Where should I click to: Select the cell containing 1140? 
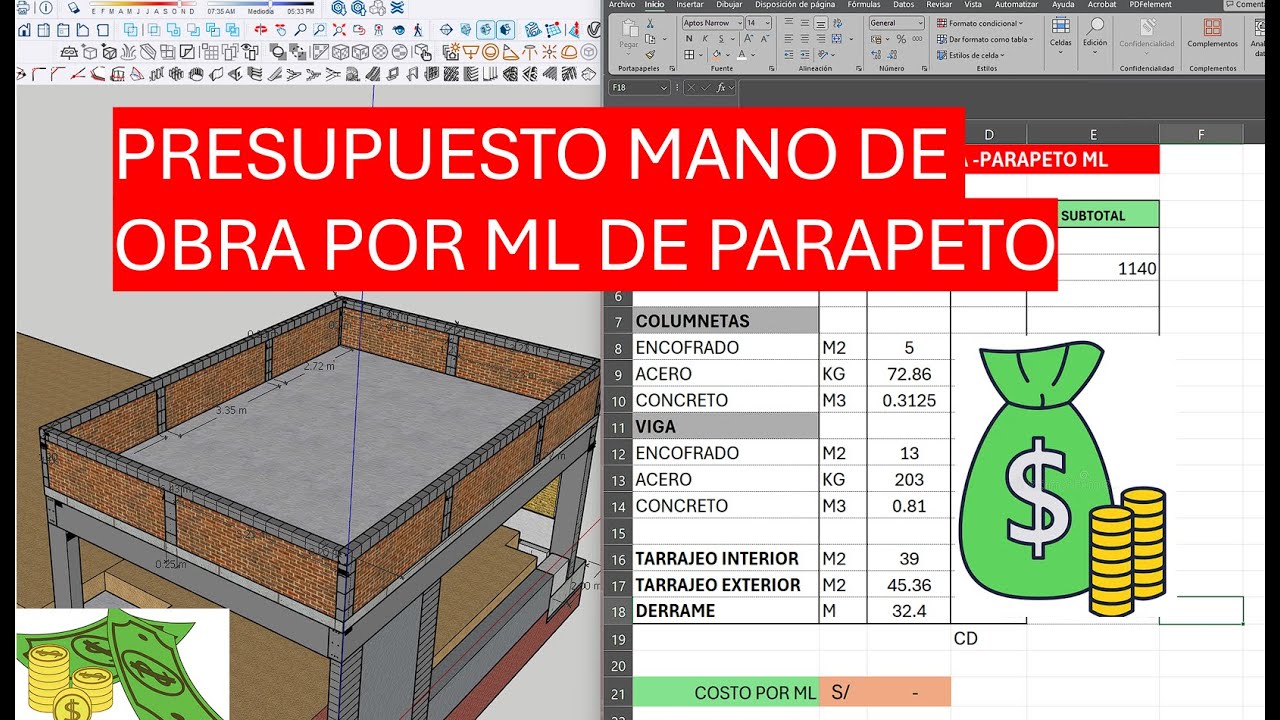[x=1093, y=269]
